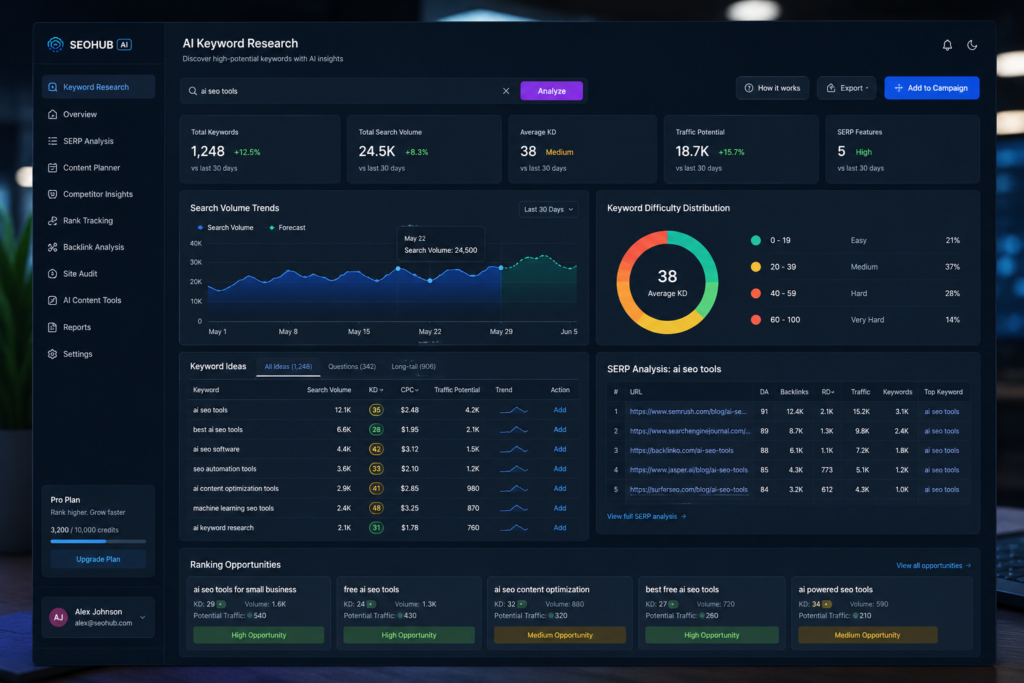1024x683 pixels.
Task: Switch to the Long-tail (906) tab
Action: click(x=413, y=366)
